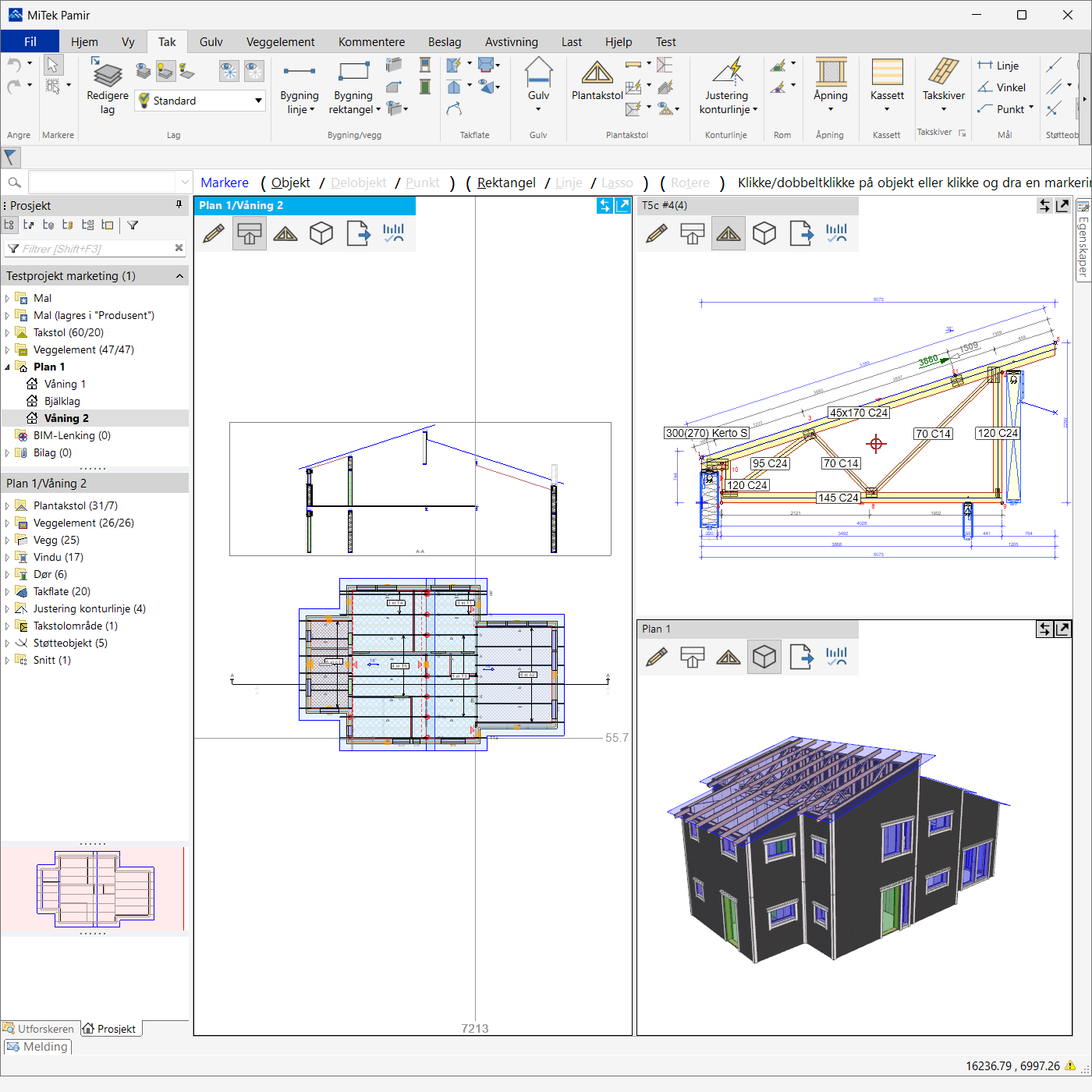Screen dimensions: 1092x1092
Task: Click the Rektangel selection mode link
Action: tap(506, 183)
